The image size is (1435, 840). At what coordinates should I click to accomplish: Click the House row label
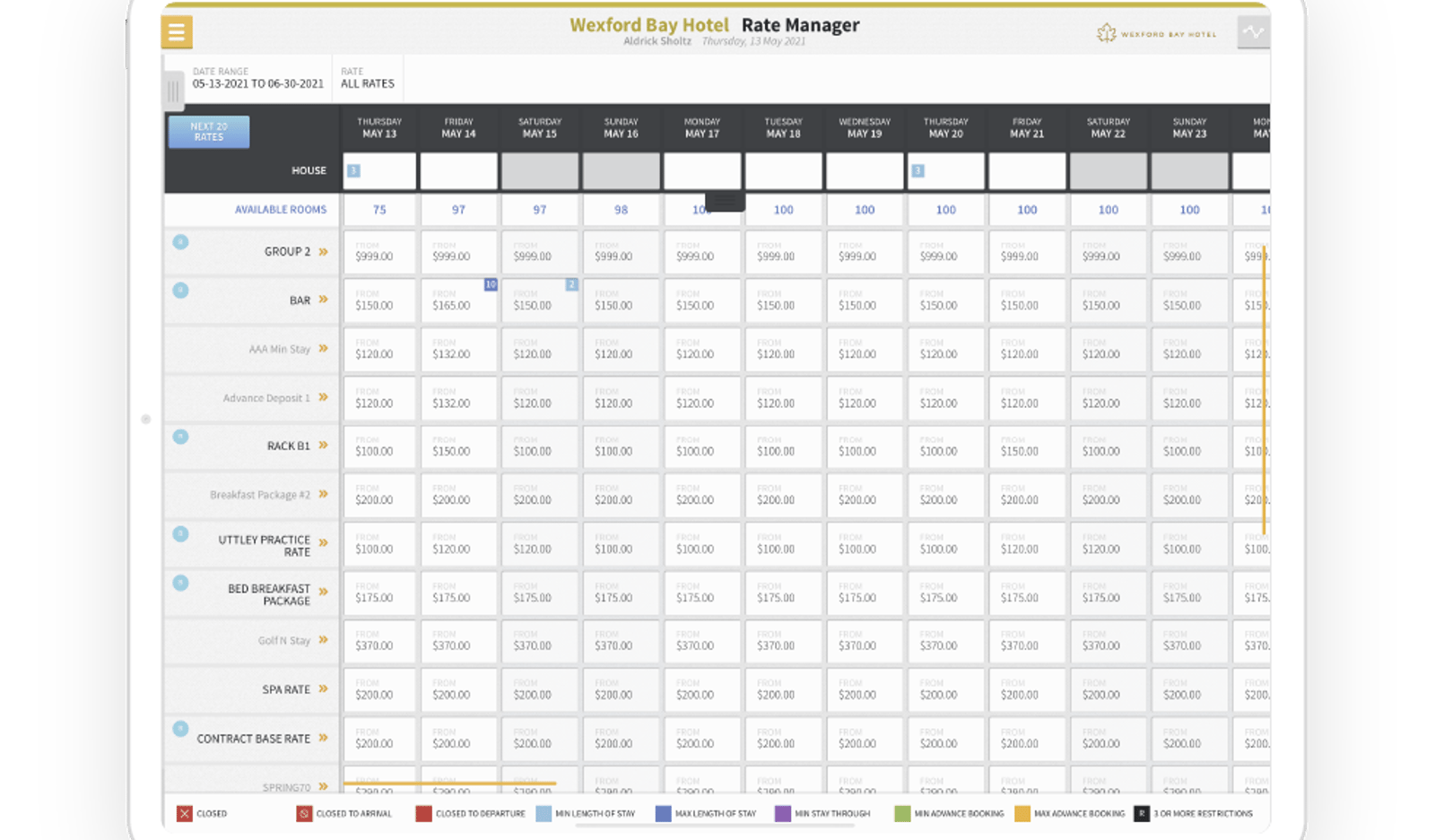tap(309, 170)
